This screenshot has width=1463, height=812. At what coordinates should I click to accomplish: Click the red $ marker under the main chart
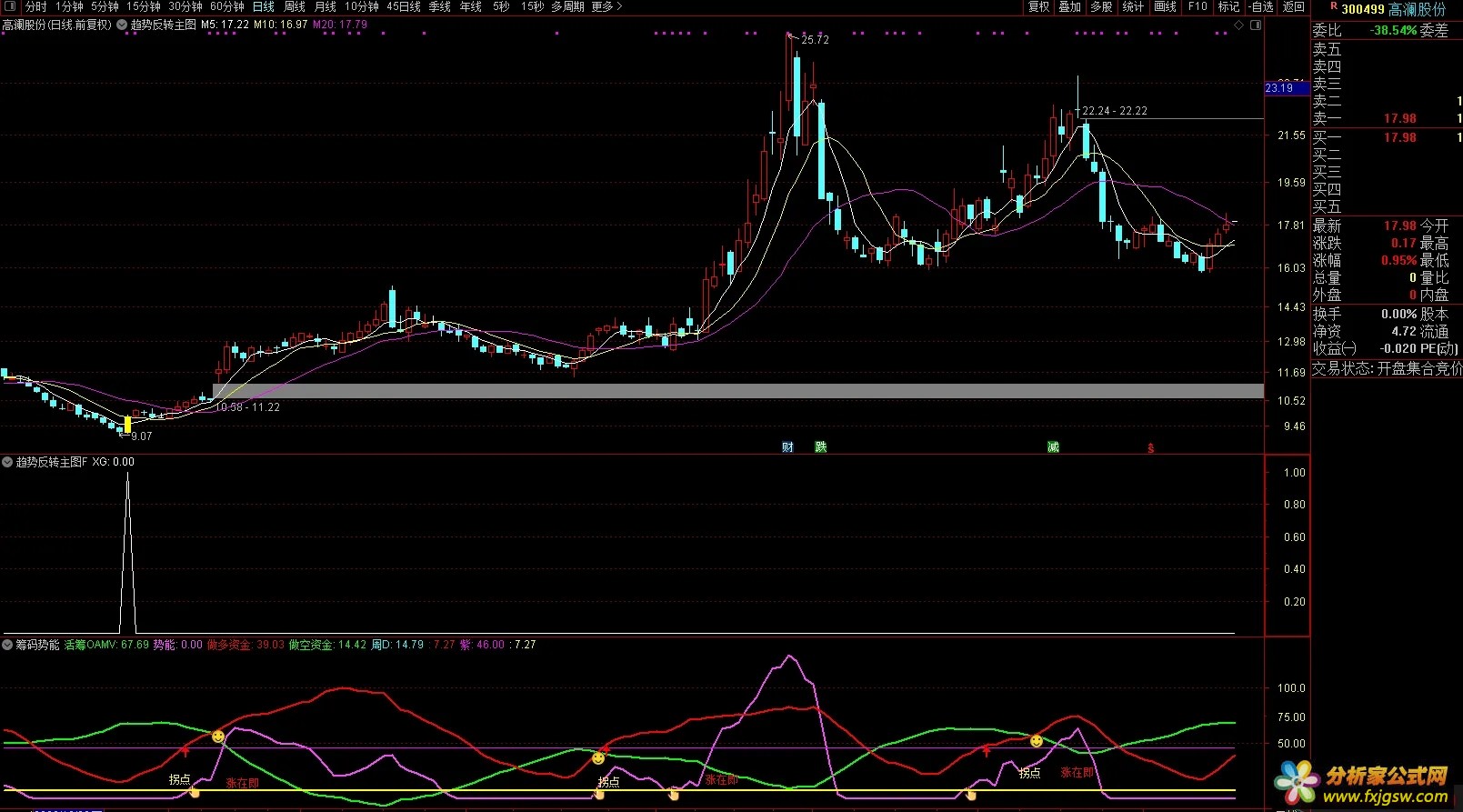click(1150, 447)
